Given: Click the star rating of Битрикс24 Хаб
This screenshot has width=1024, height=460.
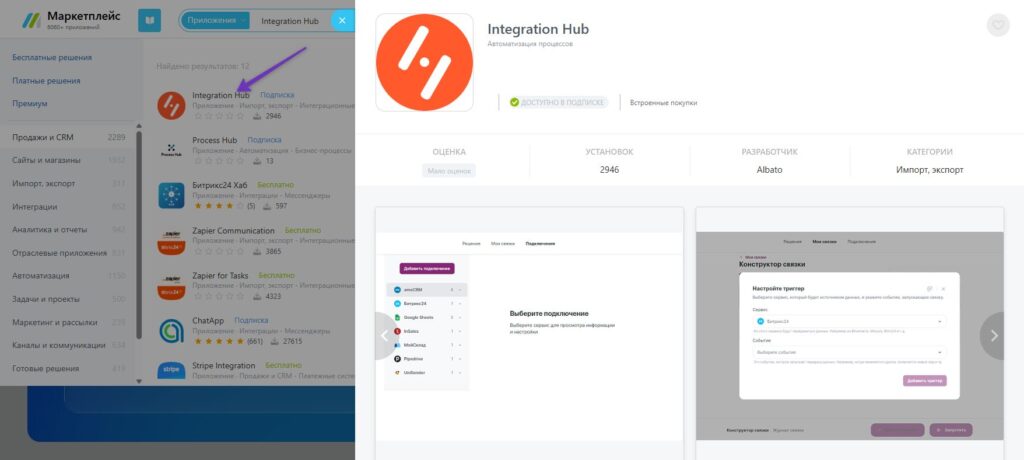Looking at the screenshot, I should pyautogui.click(x=219, y=206).
